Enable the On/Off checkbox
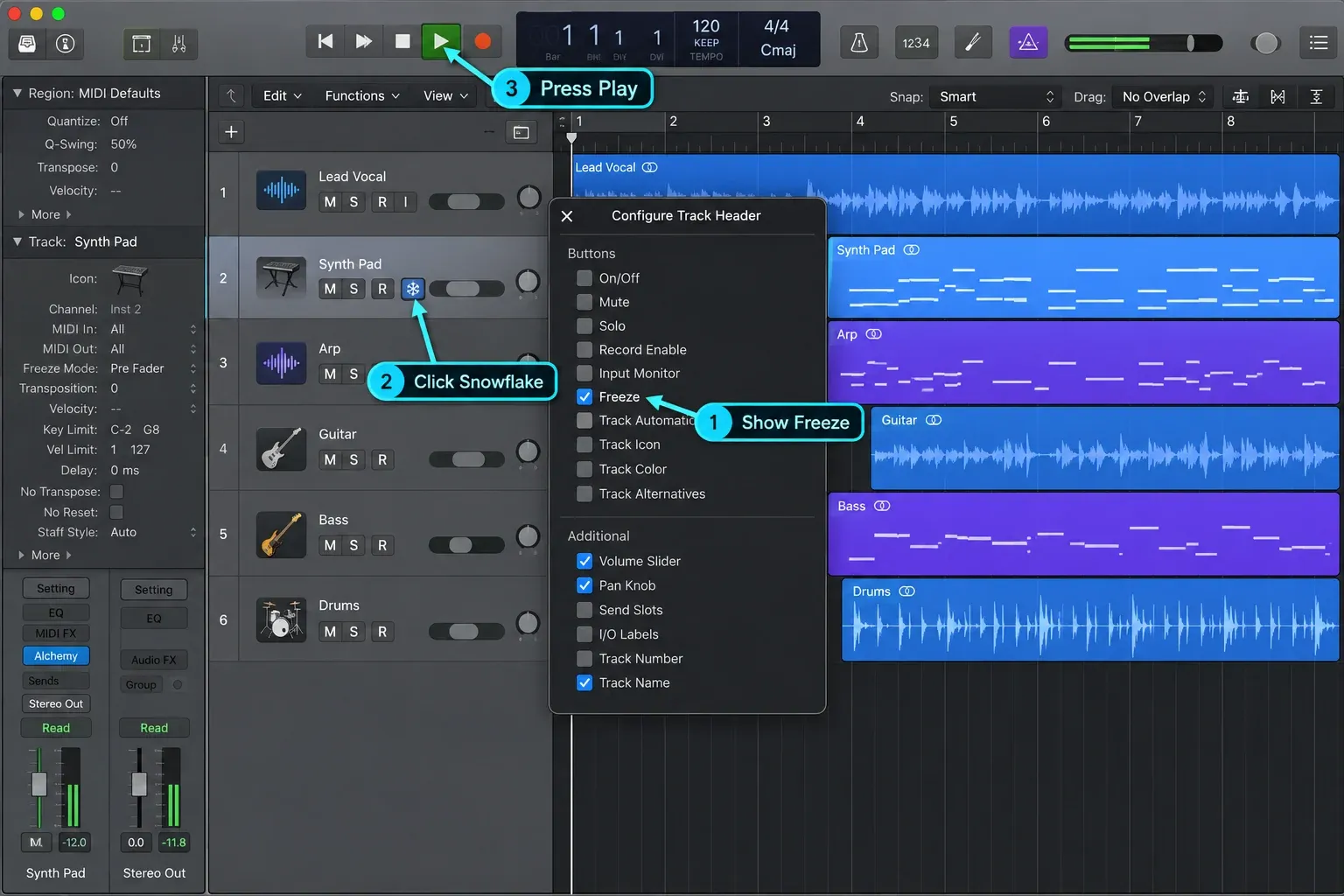Image resolution: width=1344 pixels, height=896 pixels. click(x=584, y=278)
